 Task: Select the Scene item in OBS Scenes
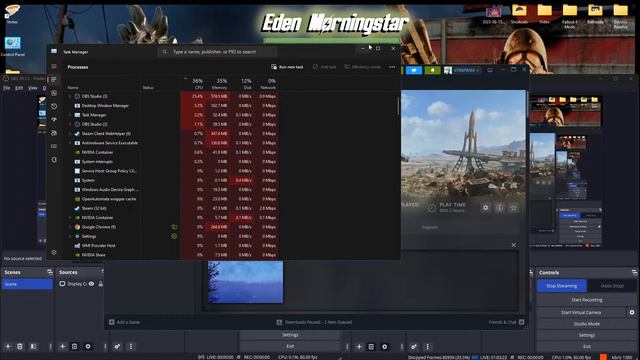(27, 284)
